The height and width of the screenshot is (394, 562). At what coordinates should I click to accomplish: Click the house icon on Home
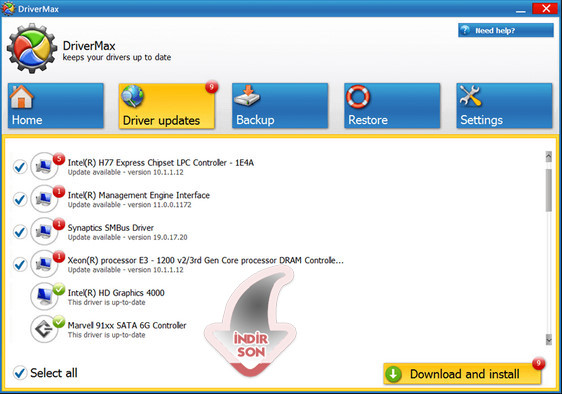coord(22,97)
